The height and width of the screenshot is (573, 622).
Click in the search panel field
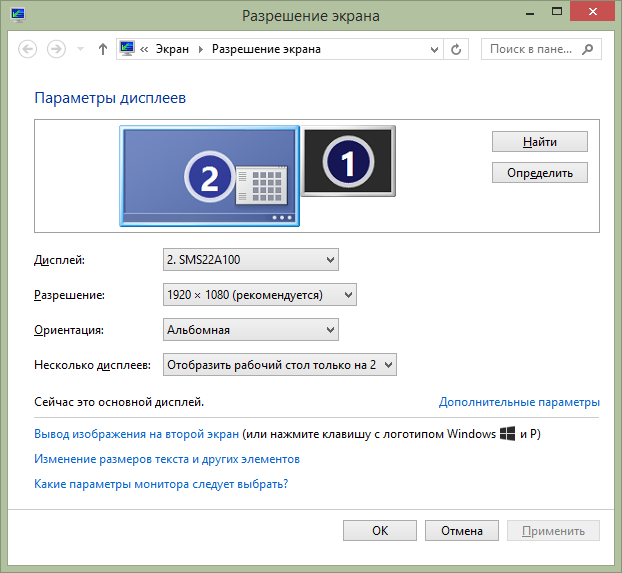click(x=530, y=49)
